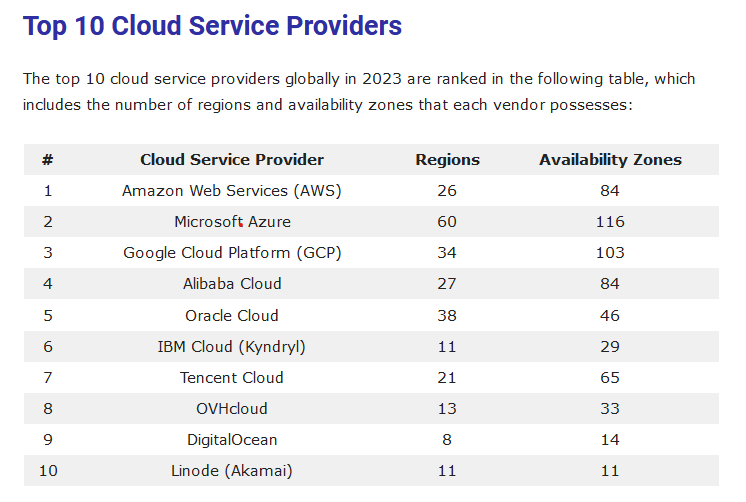746x502 pixels.
Task: Click Tencent Cloud availability zones value '65'
Action: coord(610,377)
